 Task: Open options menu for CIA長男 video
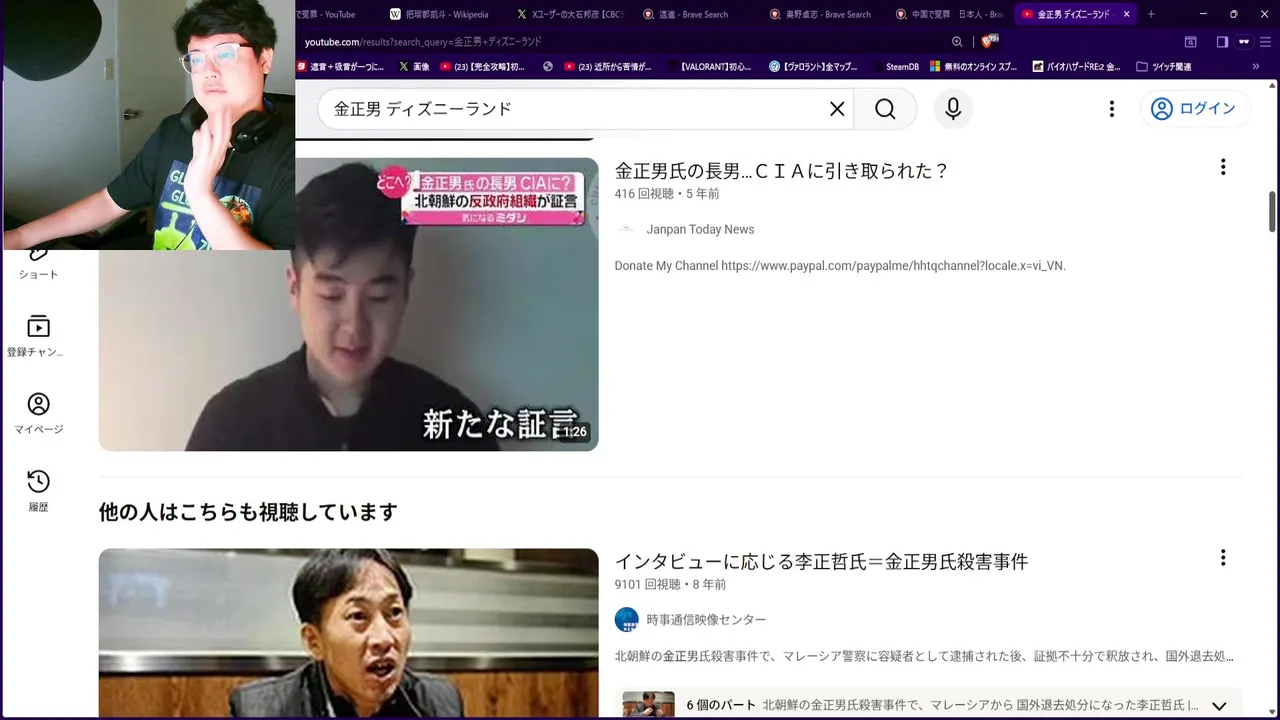point(1222,167)
